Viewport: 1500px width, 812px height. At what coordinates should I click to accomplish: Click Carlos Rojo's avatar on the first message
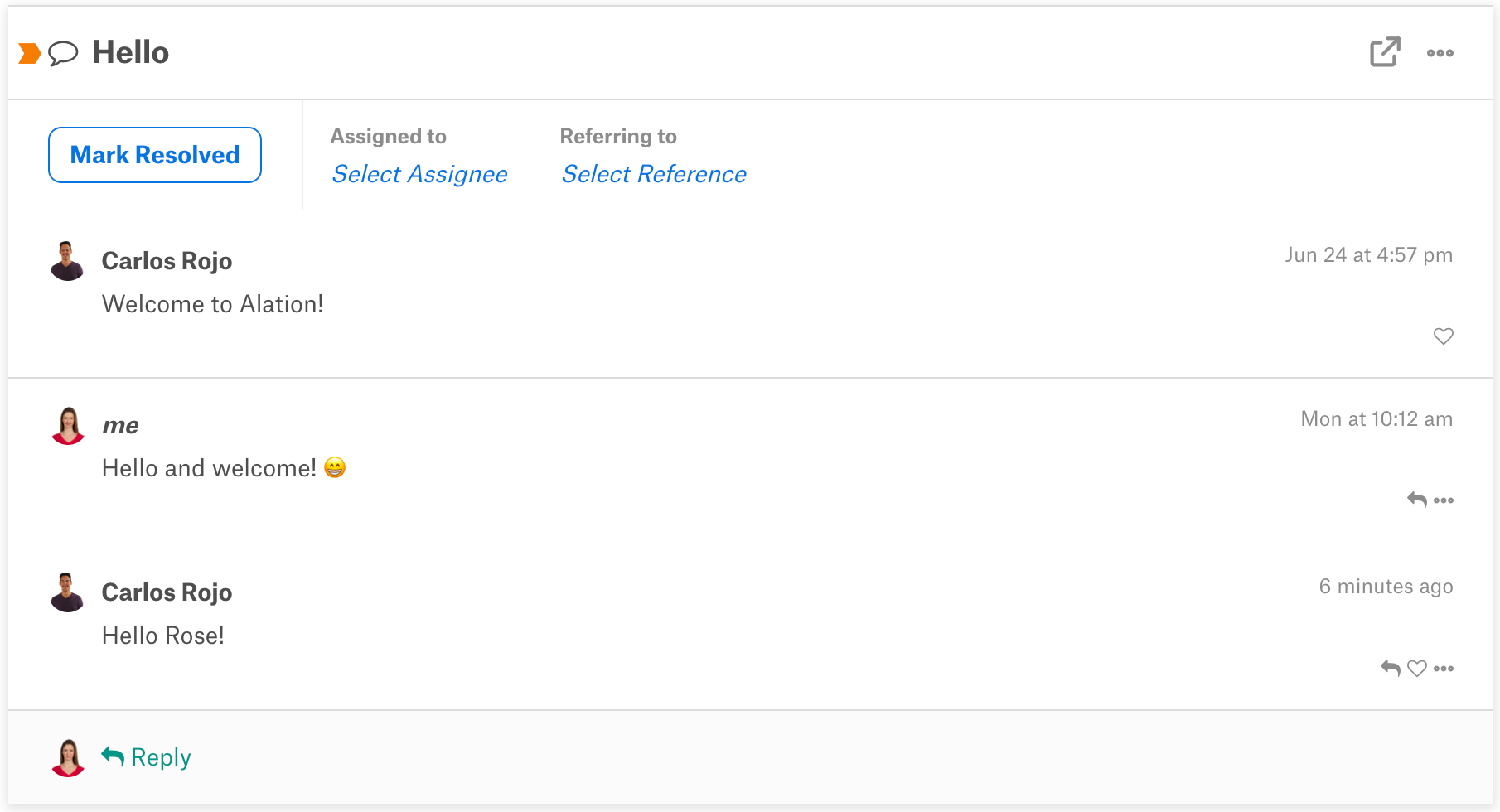point(67,261)
